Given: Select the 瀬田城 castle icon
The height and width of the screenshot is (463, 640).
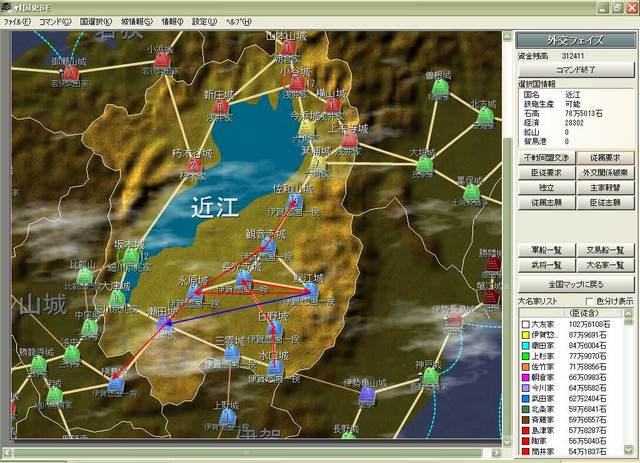Looking at the screenshot, I should 164,325.
